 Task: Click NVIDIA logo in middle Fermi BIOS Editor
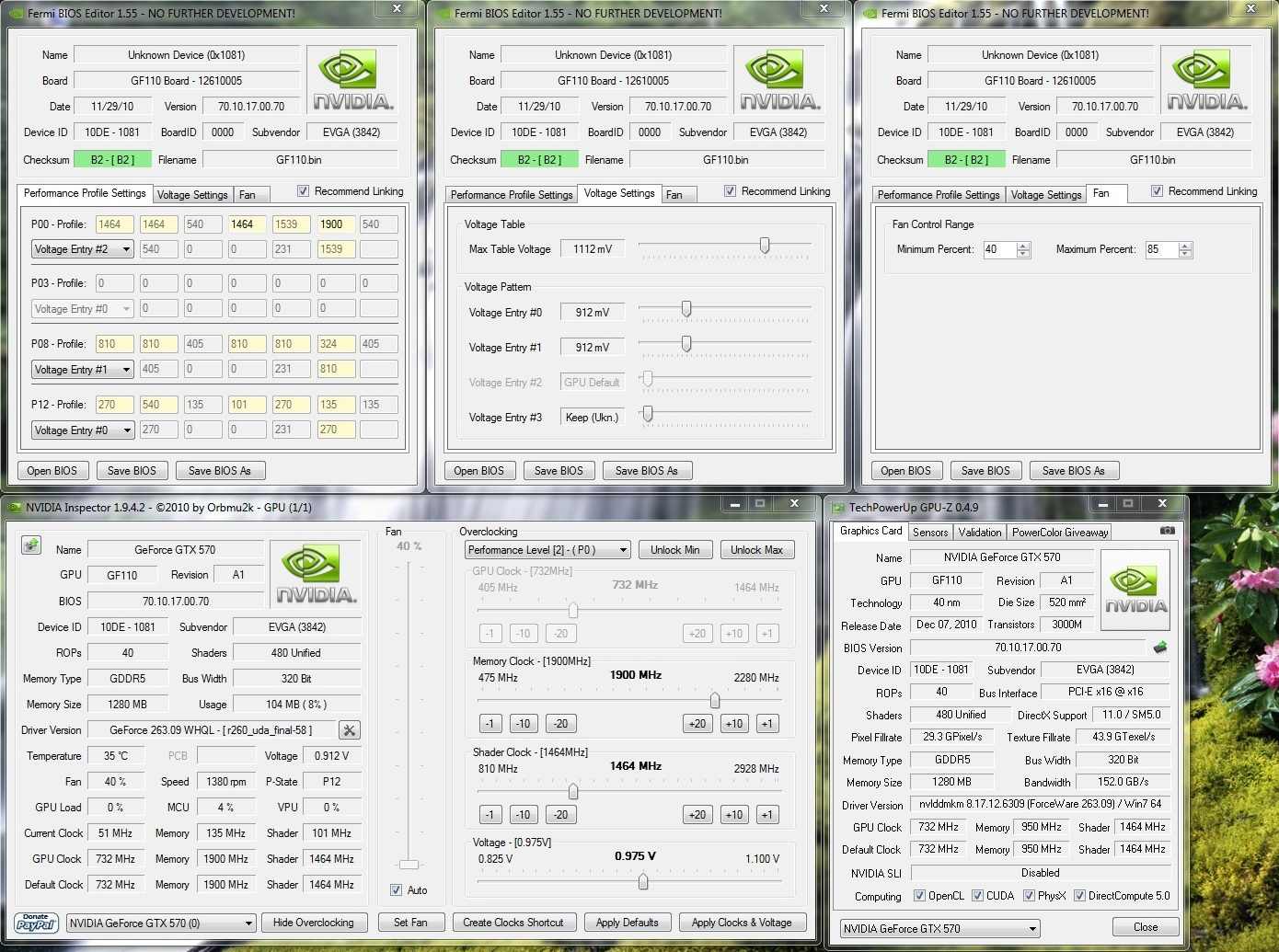pyautogui.click(x=780, y=81)
